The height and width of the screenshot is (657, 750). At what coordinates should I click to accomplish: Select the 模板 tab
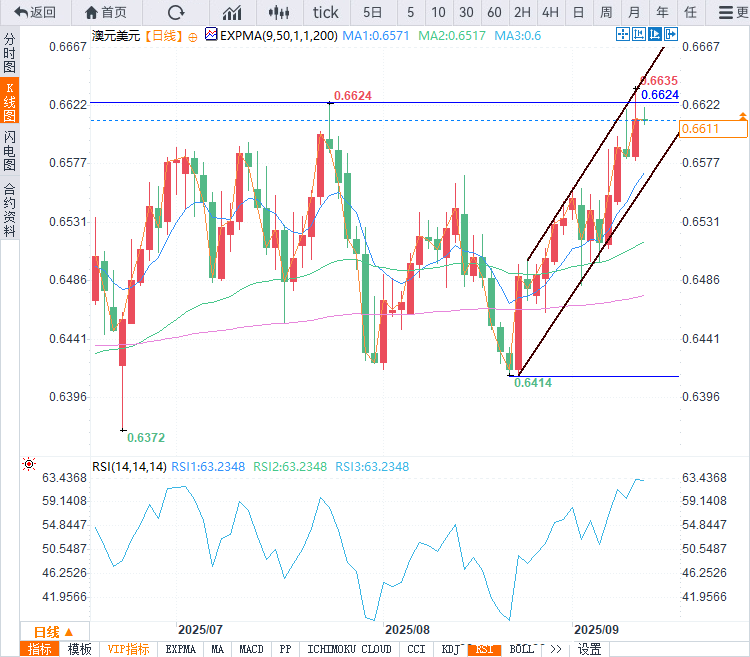[x=79, y=649]
